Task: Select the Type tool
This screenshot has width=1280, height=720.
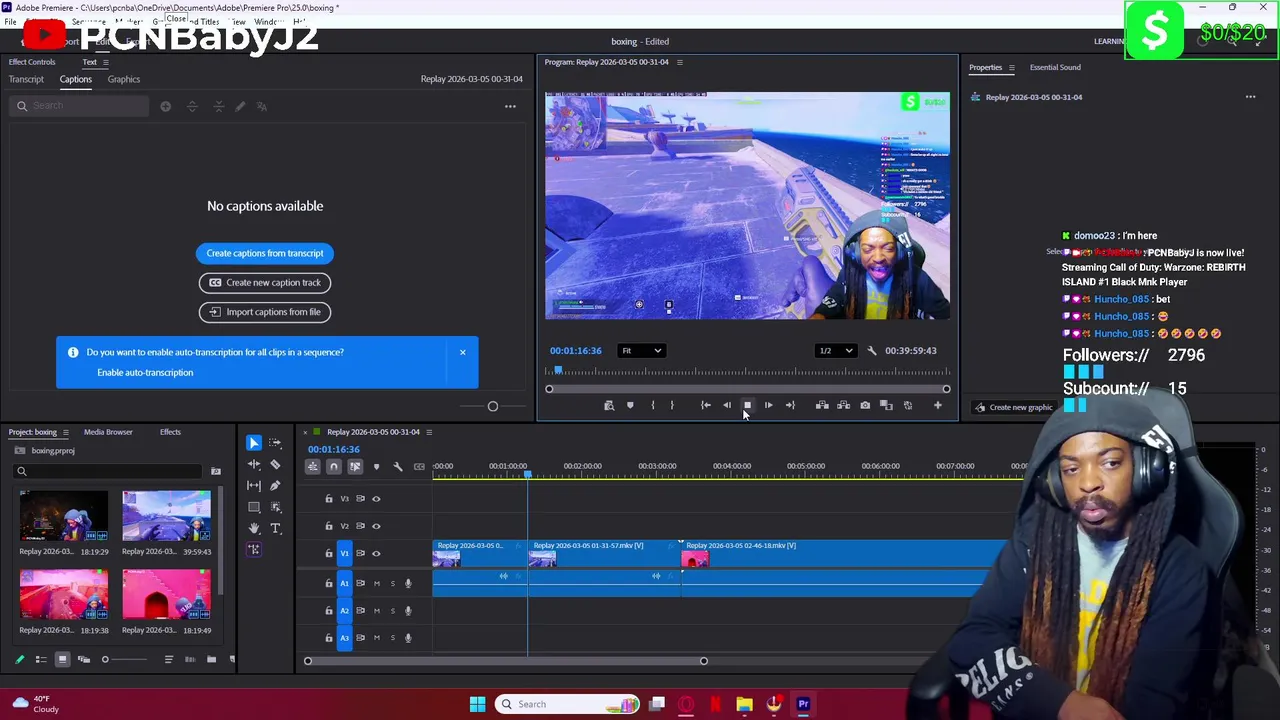Action: [x=275, y=528]
